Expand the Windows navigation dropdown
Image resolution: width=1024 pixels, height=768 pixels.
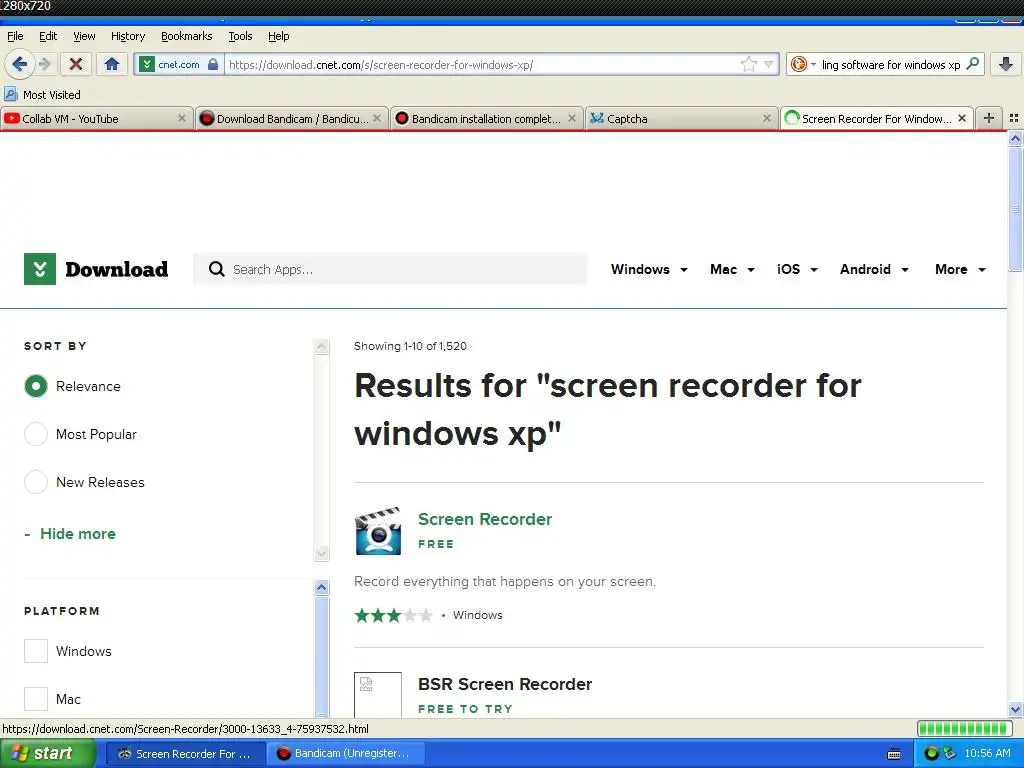pyautogui.click(x=649, y=269)
